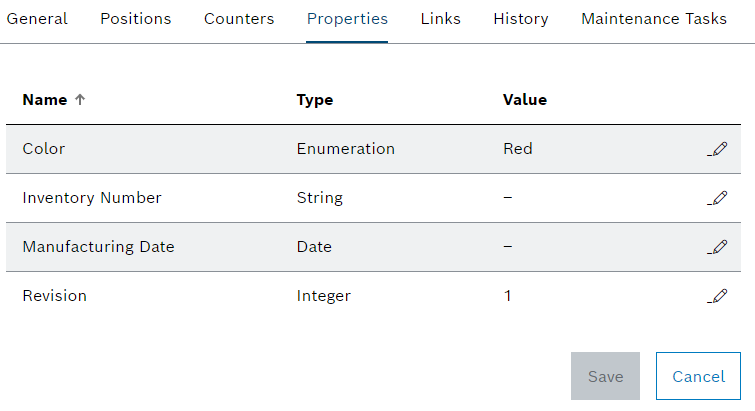This screenshot has height=411, width=755.
Task: Open the Links tab
Action: [x=441, y=19]
